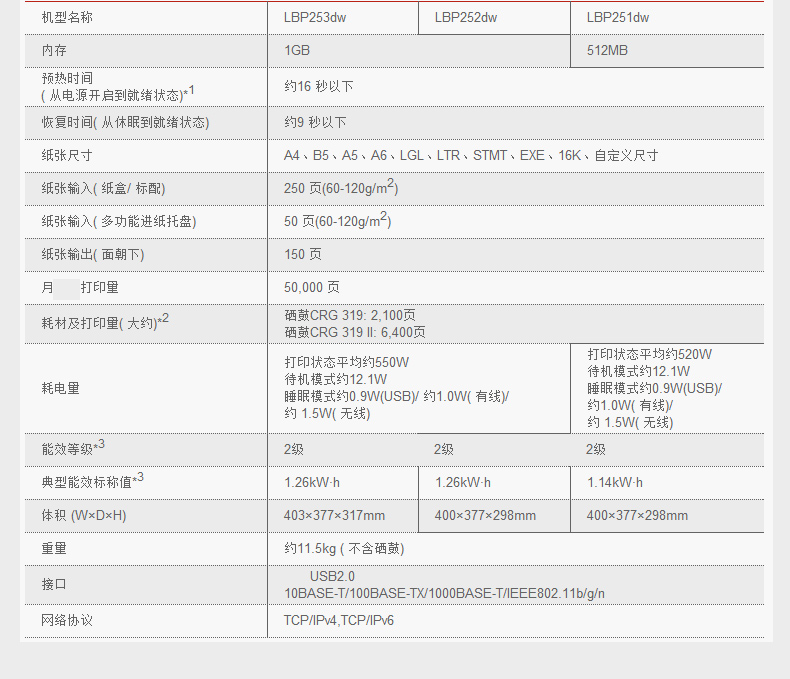
Task: Select the 150 页 output value
Action: [302, 254]
